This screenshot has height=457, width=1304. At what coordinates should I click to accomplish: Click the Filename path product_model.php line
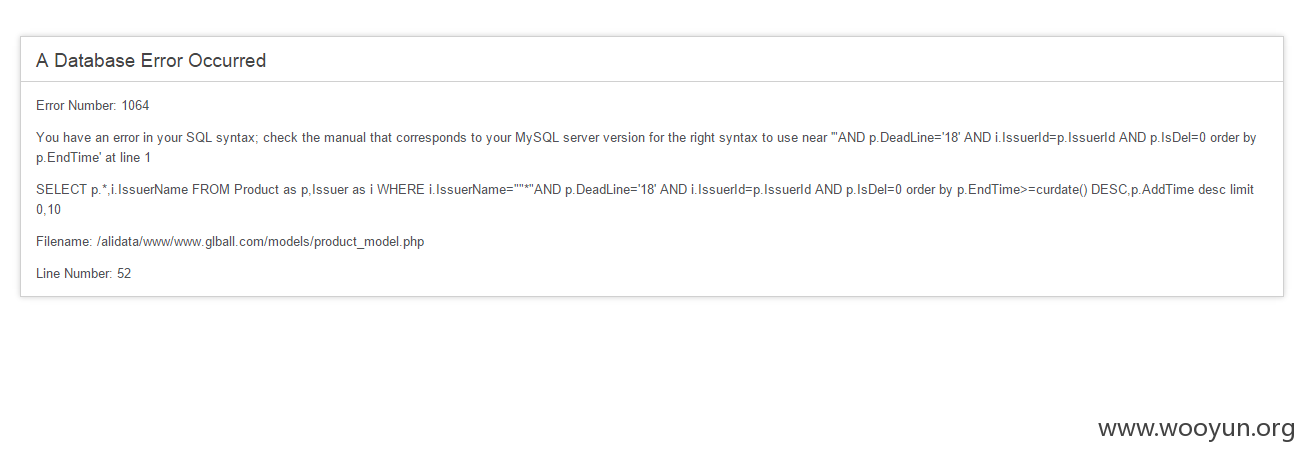click(230, 242)
